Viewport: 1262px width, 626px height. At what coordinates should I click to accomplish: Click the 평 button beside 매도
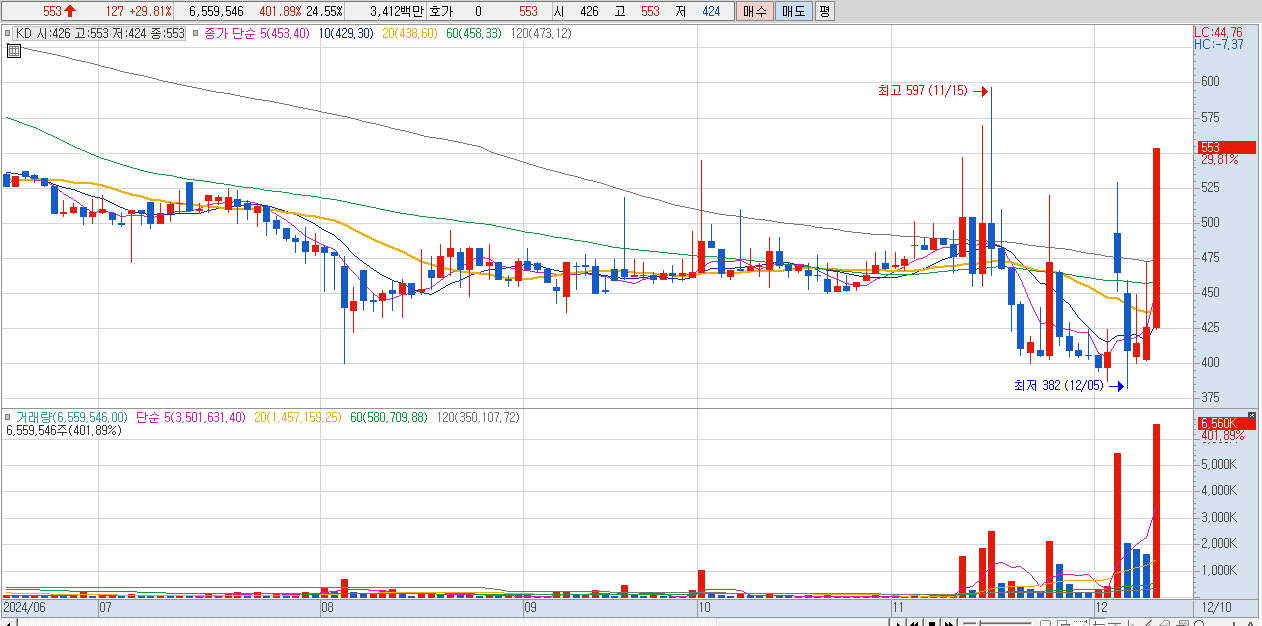click(823, 12)
